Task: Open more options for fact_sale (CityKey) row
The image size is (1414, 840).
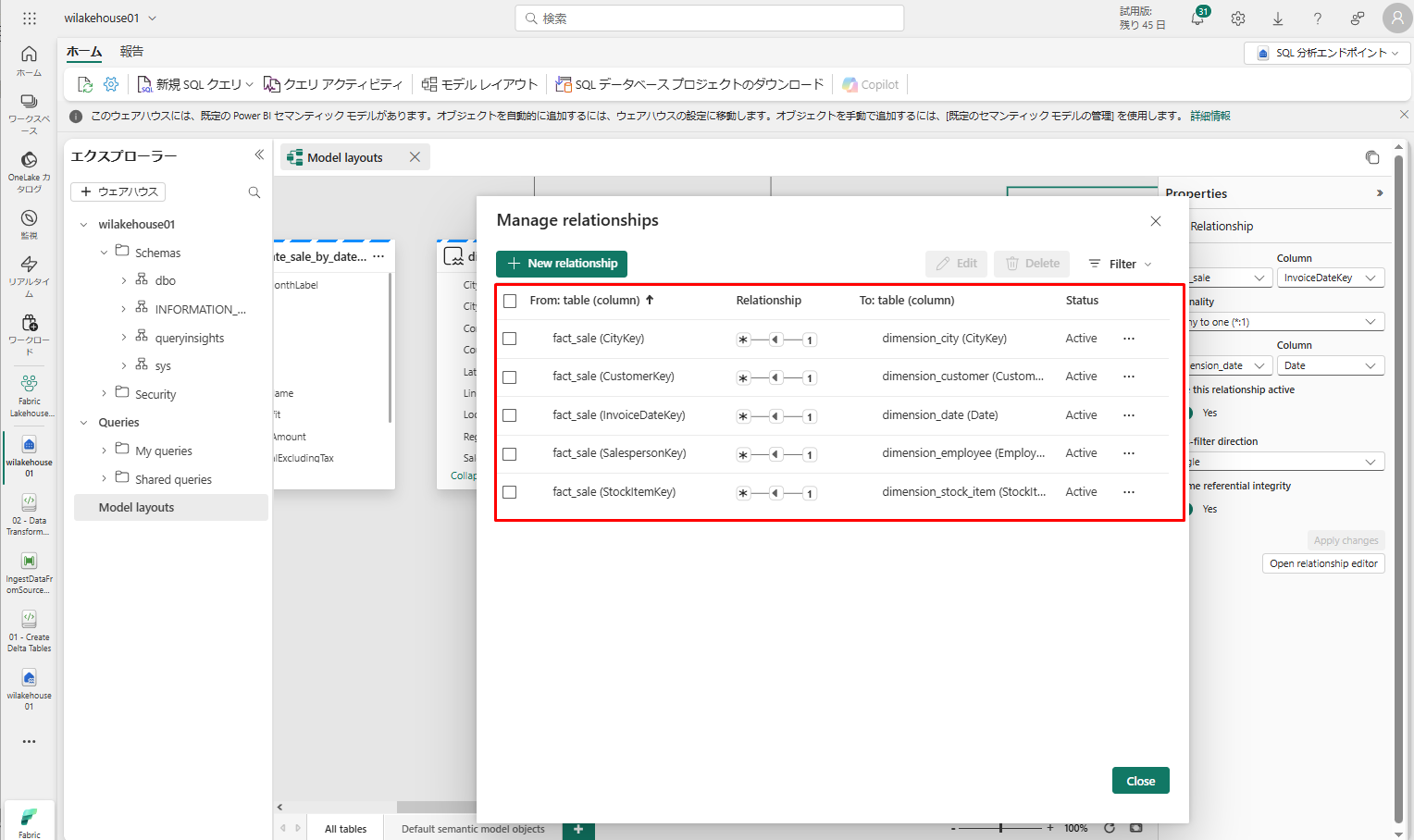Action: click(1129, 339)
